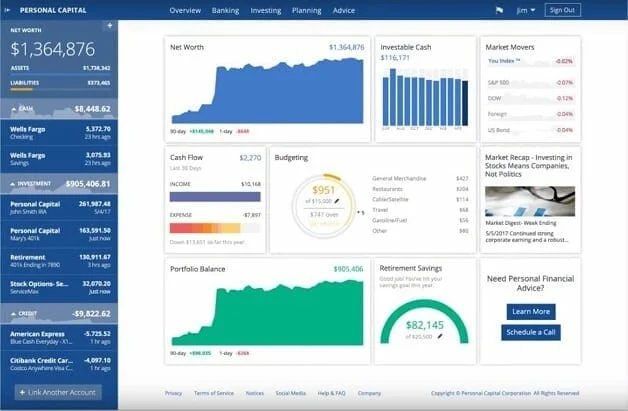The width and height of the screenshot is (628, 411).
Task: Collapse the Investment accounts section
Action: click(x=59, y=184)
